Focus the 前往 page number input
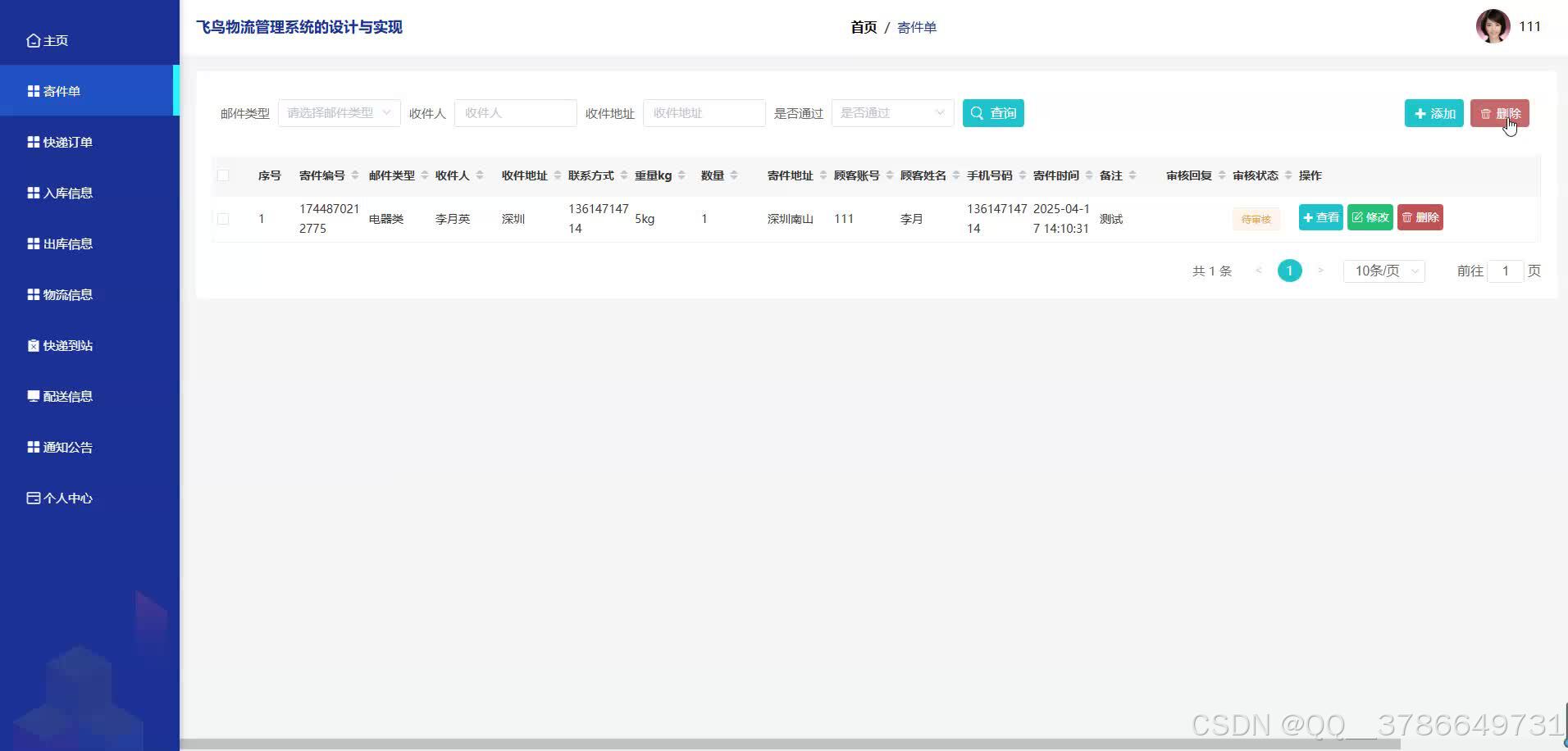Screen dimensions: 1568x751 1506,271
